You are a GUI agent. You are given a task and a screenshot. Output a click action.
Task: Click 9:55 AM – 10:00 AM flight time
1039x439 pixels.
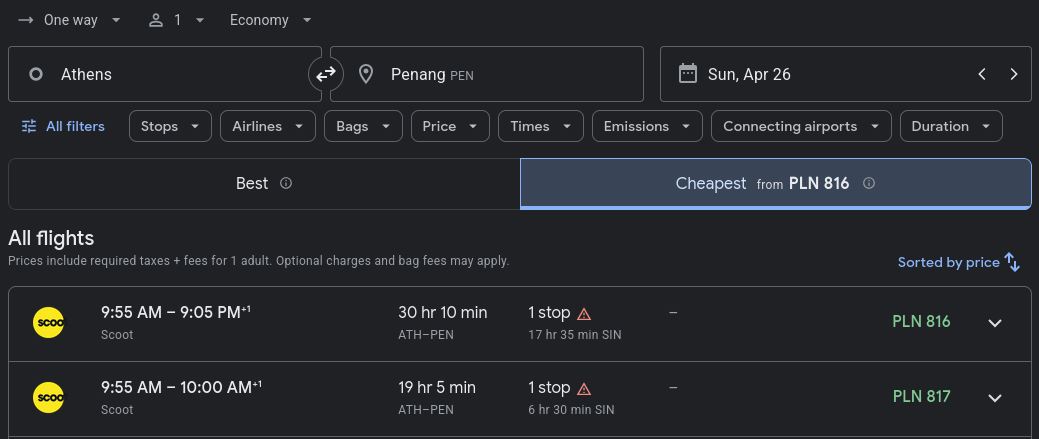click(x=181, y=387)
